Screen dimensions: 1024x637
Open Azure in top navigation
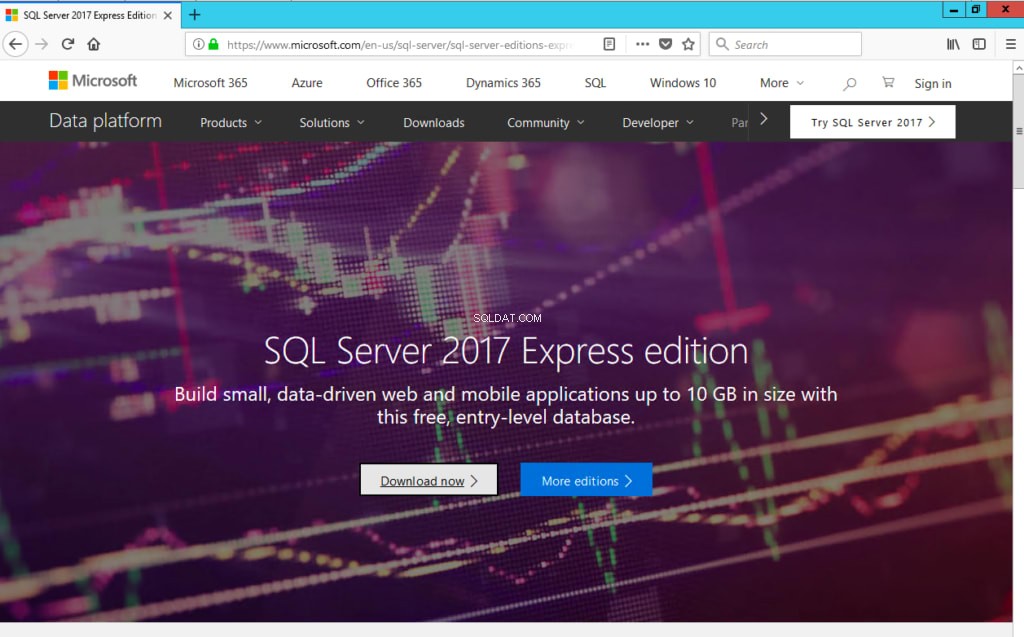click(307, 83)
